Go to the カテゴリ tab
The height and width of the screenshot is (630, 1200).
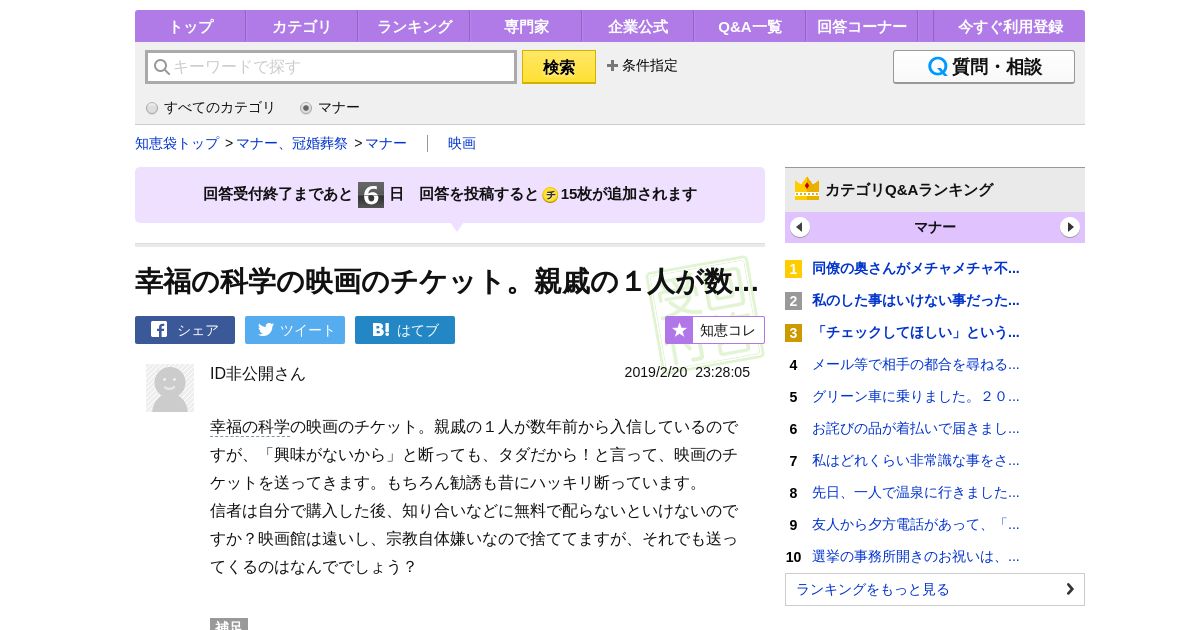coord(302,26)
